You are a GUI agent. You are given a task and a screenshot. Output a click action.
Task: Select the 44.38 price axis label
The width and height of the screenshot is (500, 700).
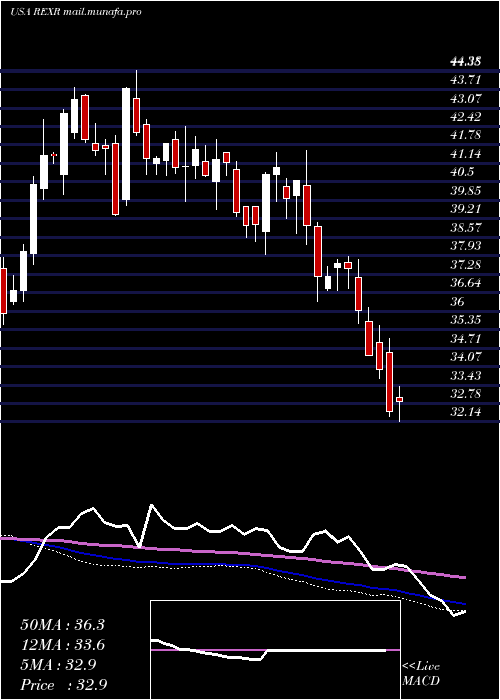click(x=465, y=62)
